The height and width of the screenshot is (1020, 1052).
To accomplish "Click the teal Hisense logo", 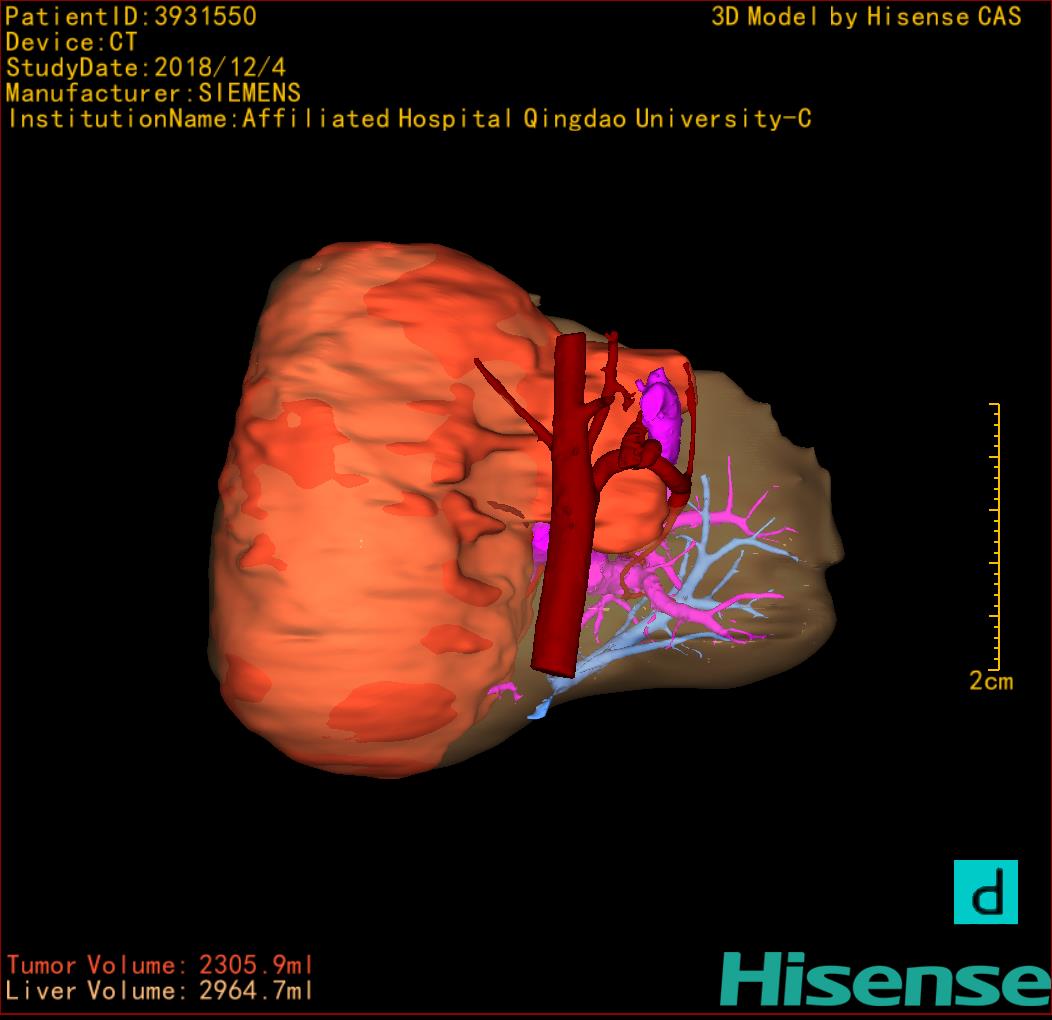I will [884, 979].
